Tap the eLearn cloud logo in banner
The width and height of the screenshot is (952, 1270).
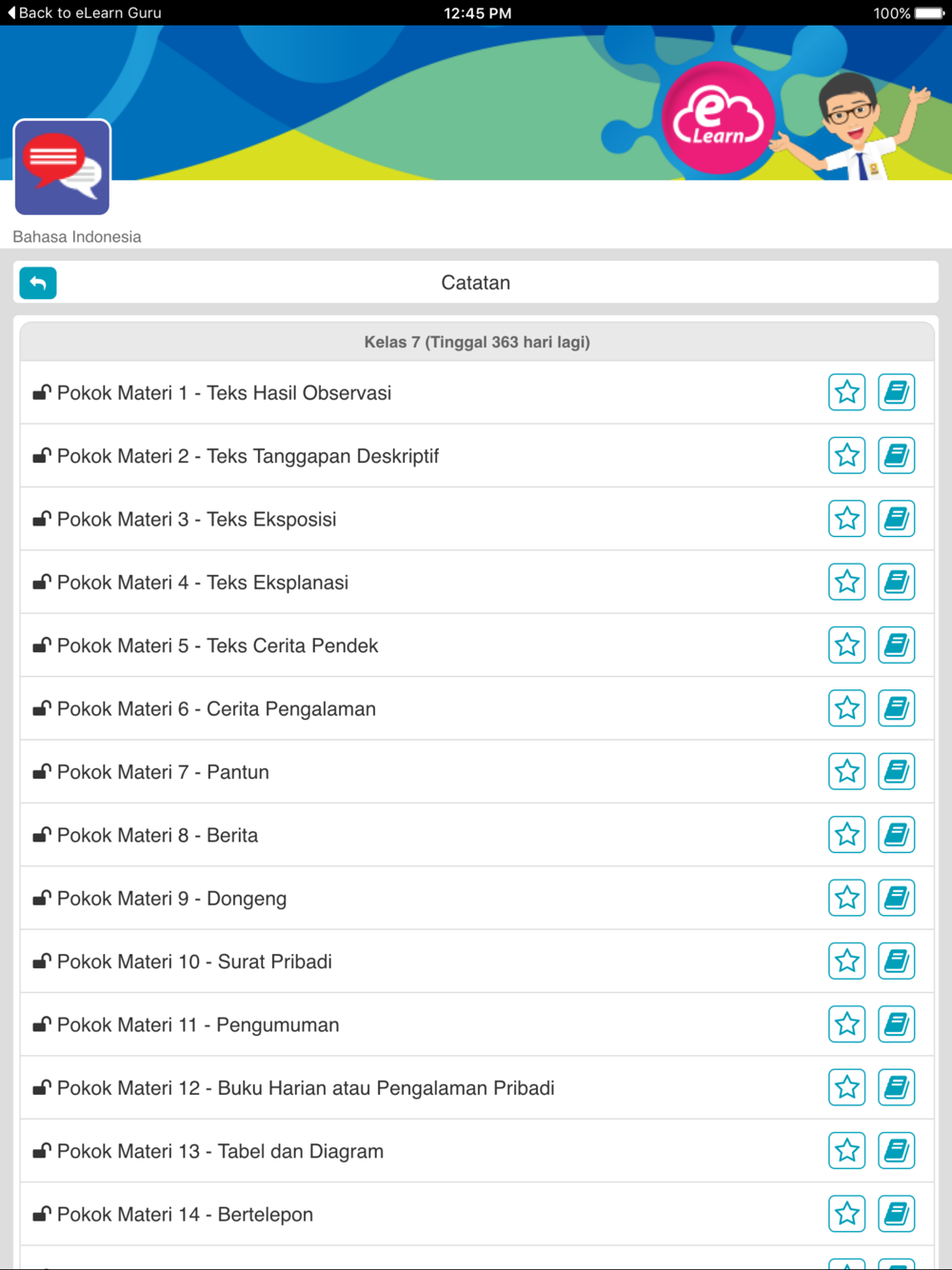coord(718,119)
